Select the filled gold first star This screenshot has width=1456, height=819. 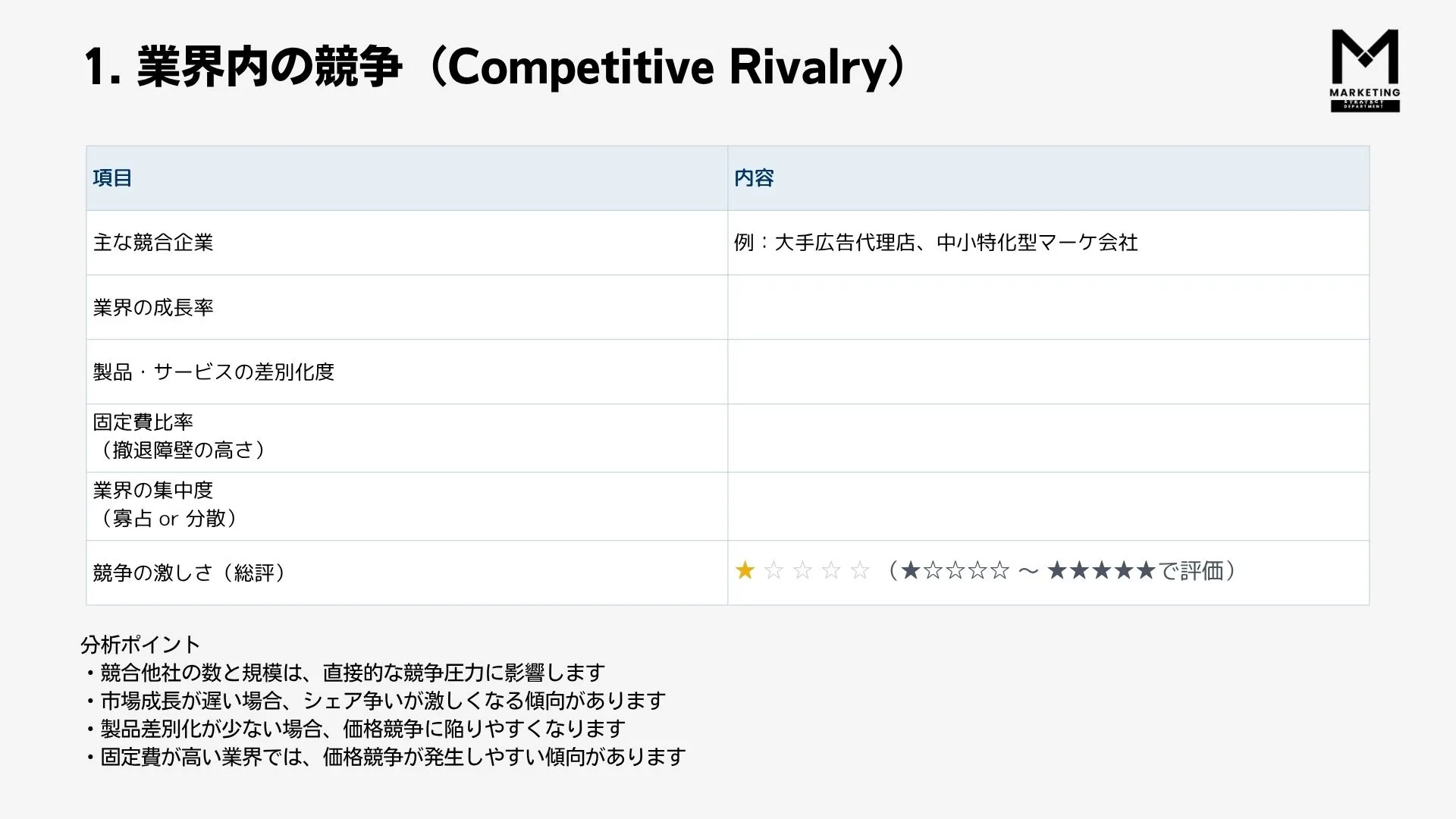pyautogui.click(x=745, y=570)
